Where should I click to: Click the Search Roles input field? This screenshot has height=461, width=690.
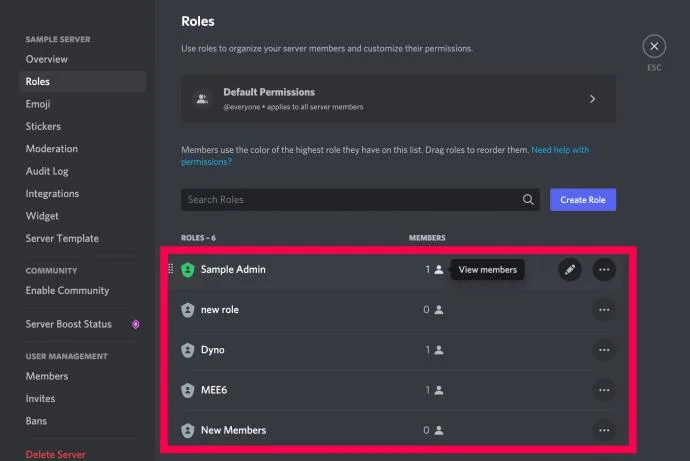tap(360, 200)
